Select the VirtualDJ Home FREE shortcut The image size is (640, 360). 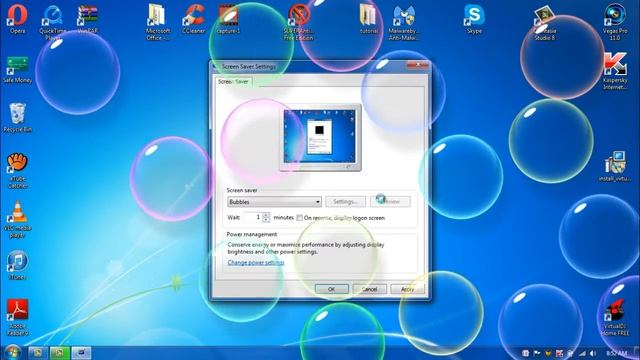615,318
